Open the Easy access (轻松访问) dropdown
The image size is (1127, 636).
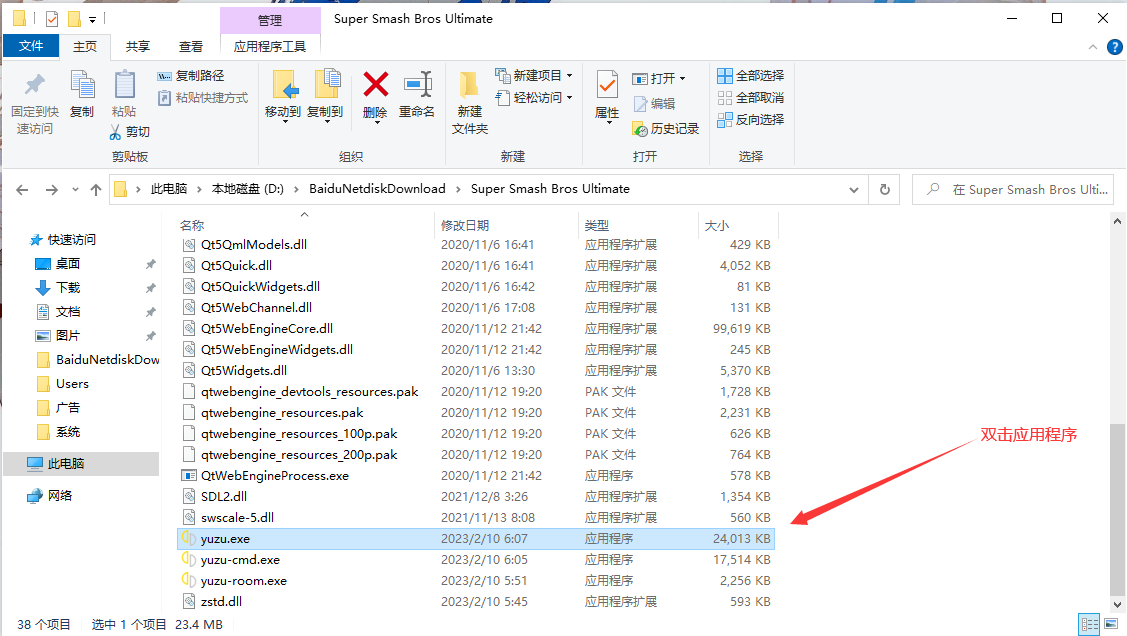point(534,98)
